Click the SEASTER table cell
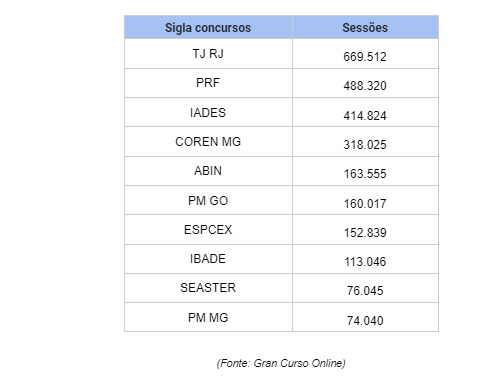This screenshot has height=379, width=504. (x=208, y=288)
